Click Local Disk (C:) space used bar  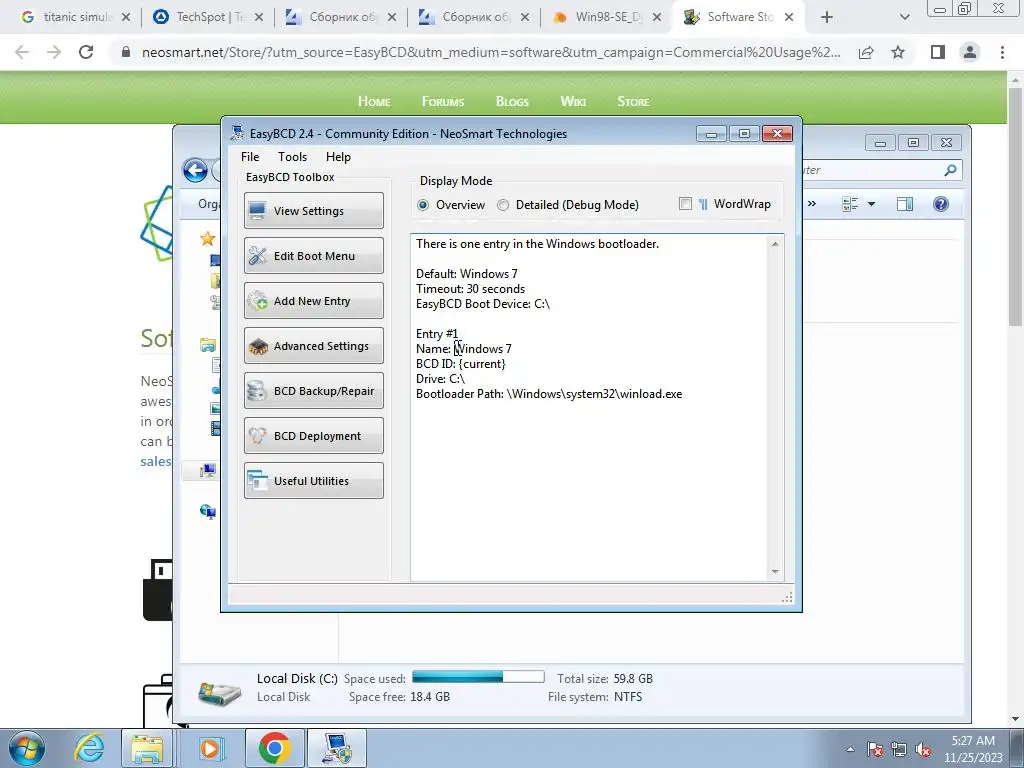(478, 677)
